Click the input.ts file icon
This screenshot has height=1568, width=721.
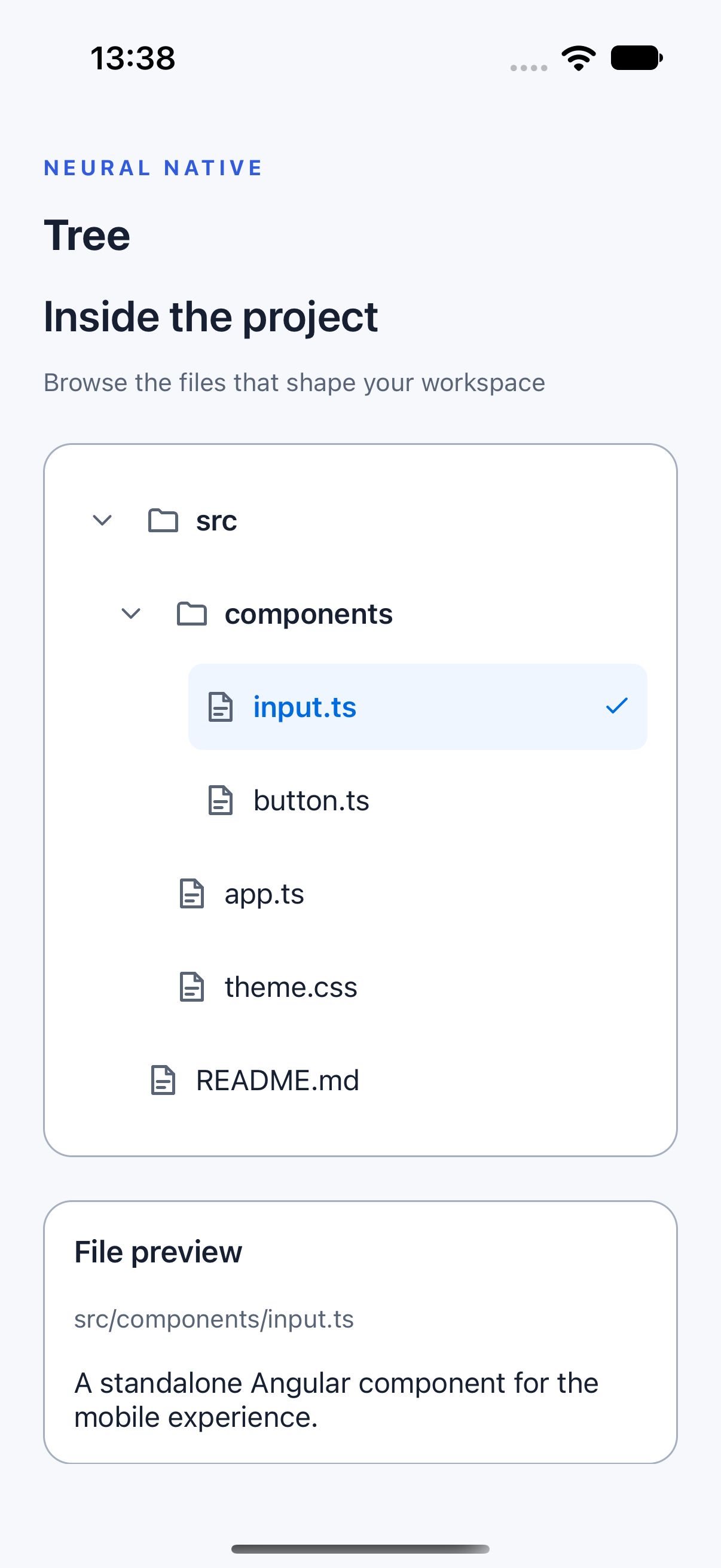click(x=220, y=707)
